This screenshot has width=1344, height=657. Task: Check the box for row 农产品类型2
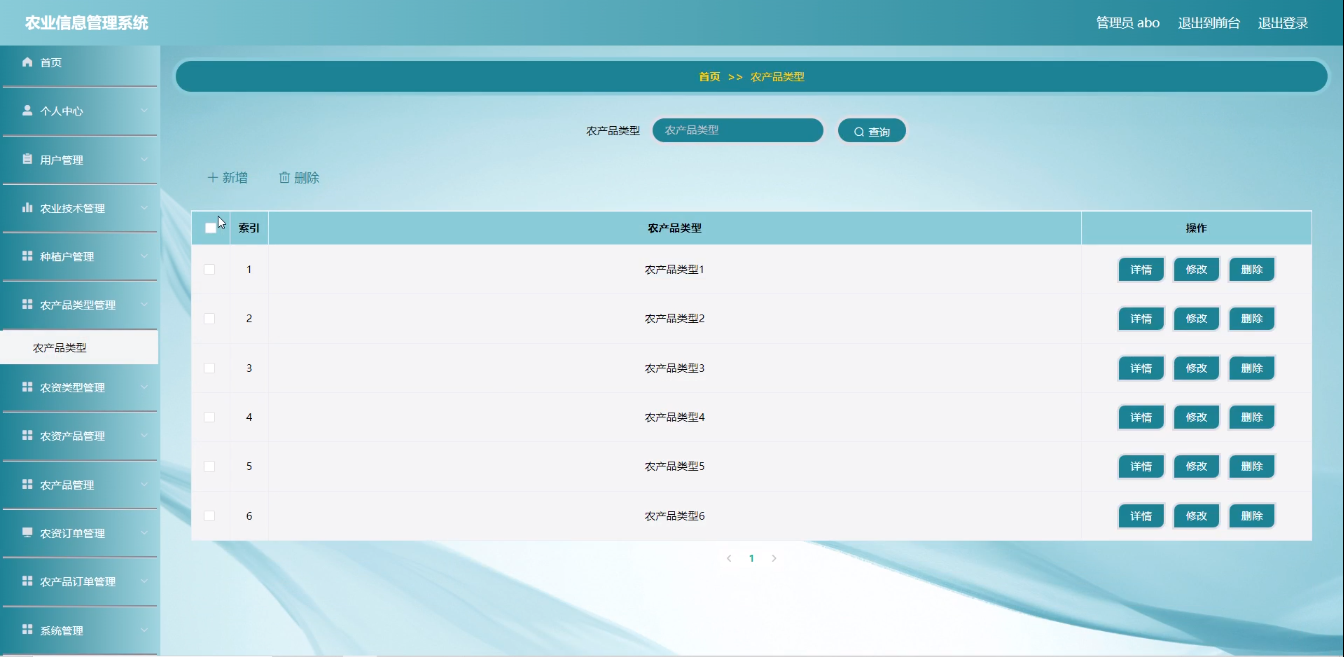(209, 318)
